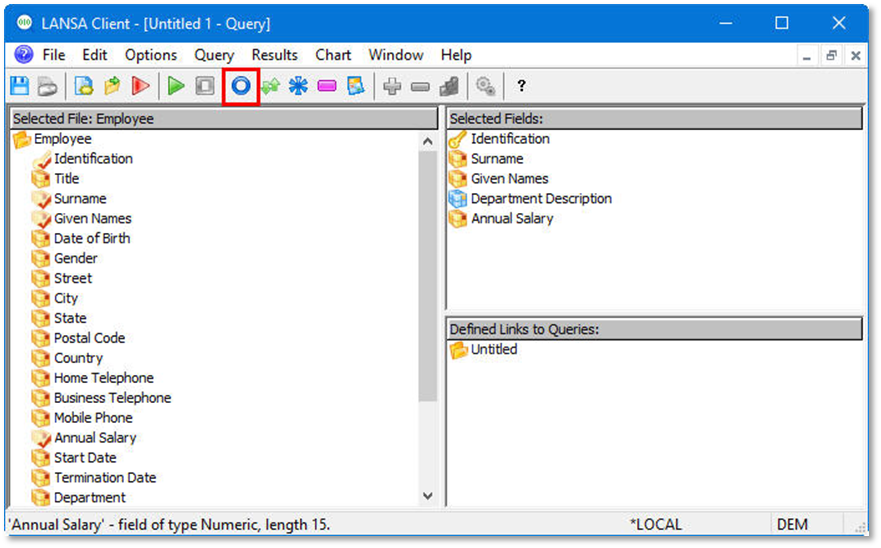The height and width of the screenshot is (548, 881).
Task: Minimize the inner query document window
Action: pos(807,56)
